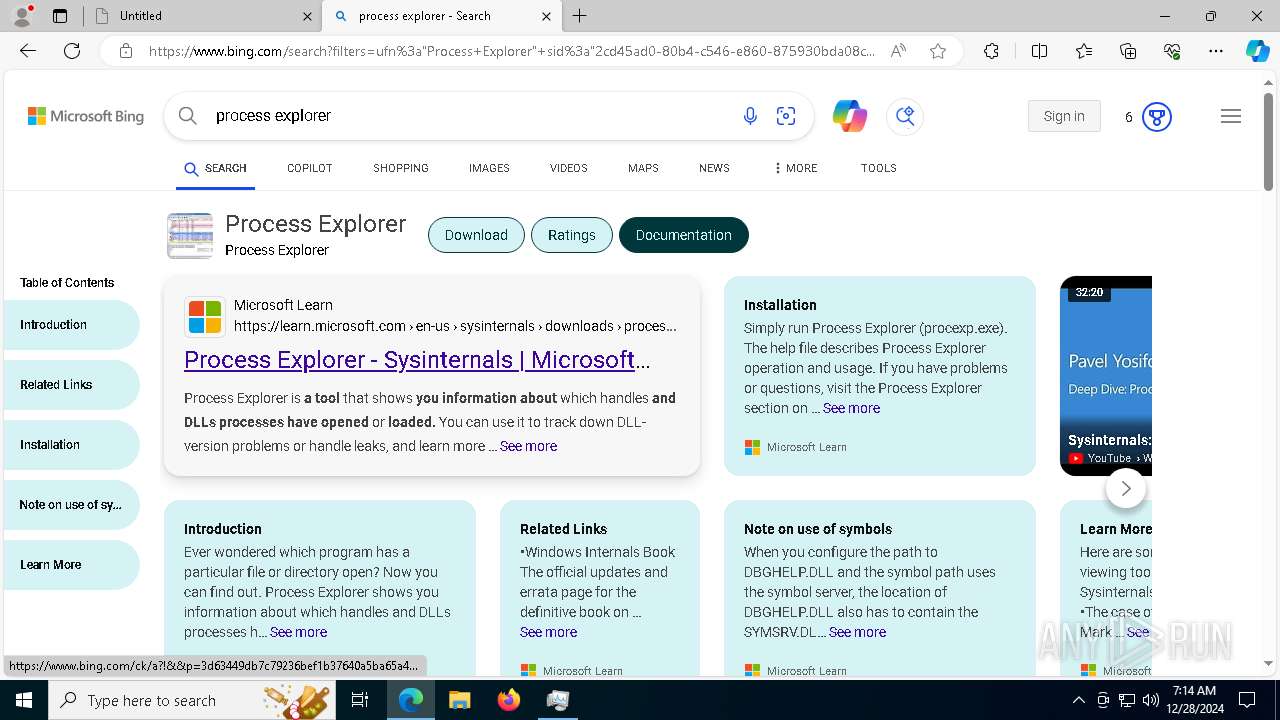The image size is (1280, 720).
Task: Expand See more in Note on use of symbols
Action: pos(857,632)
